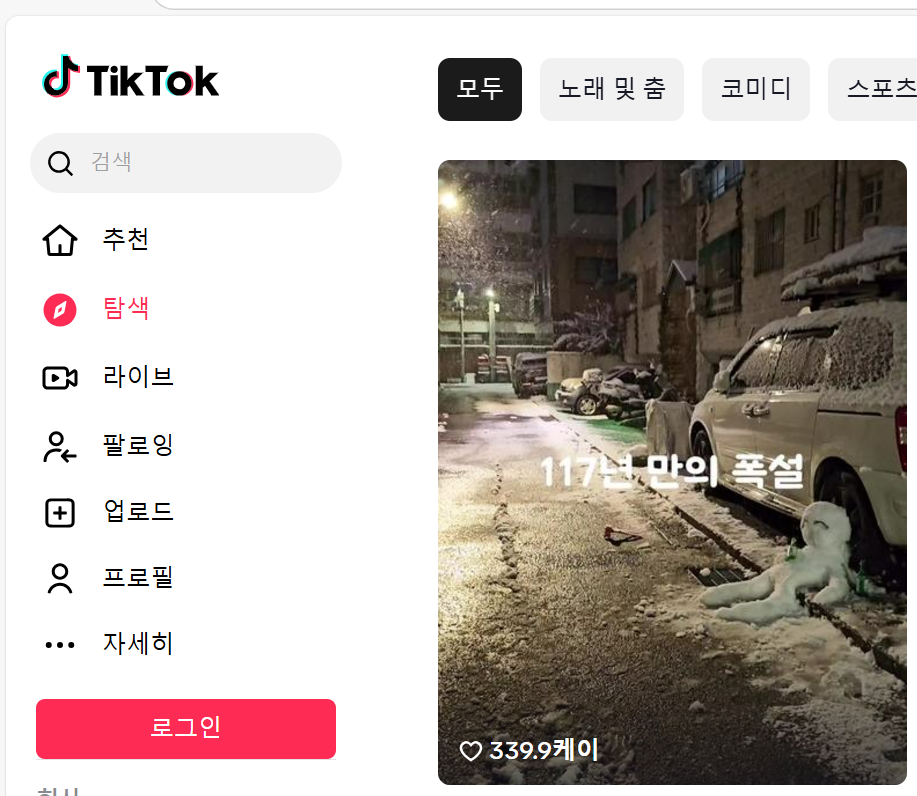Select the 탐색 compass icon

click(x=60, y=309)
